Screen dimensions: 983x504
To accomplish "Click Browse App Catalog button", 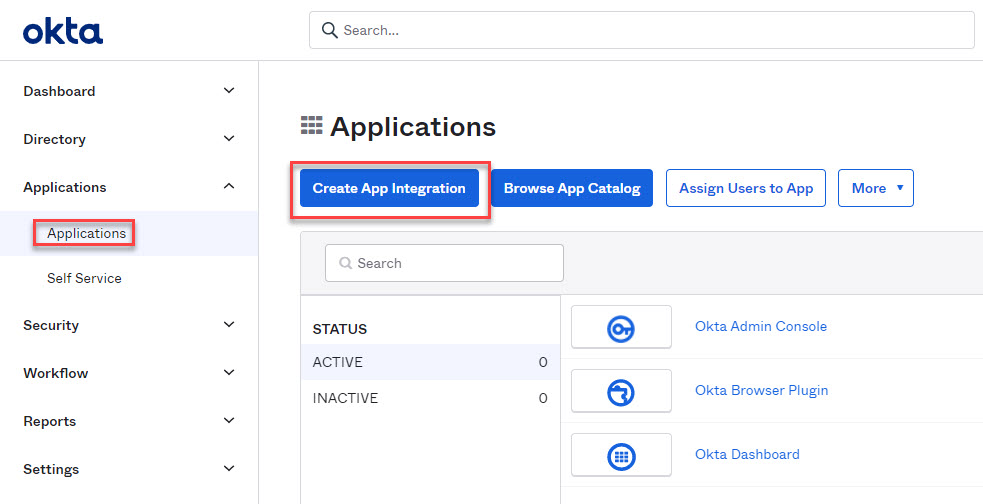I will [572, 188].
